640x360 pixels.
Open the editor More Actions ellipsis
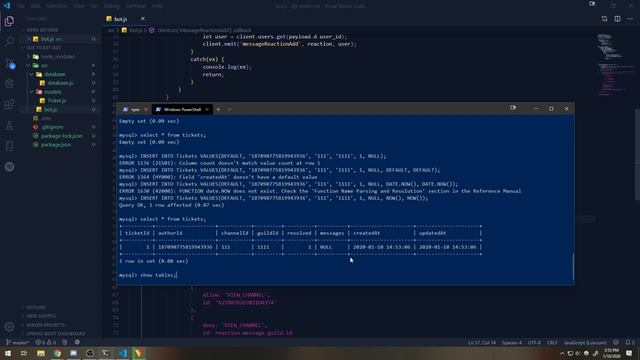point(630,19)
